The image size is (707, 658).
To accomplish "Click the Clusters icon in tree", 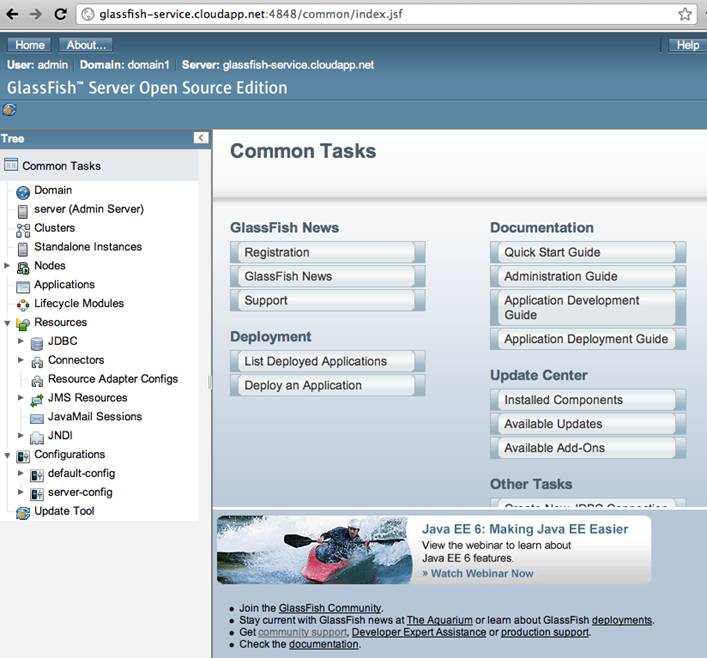I will point(23,229).
